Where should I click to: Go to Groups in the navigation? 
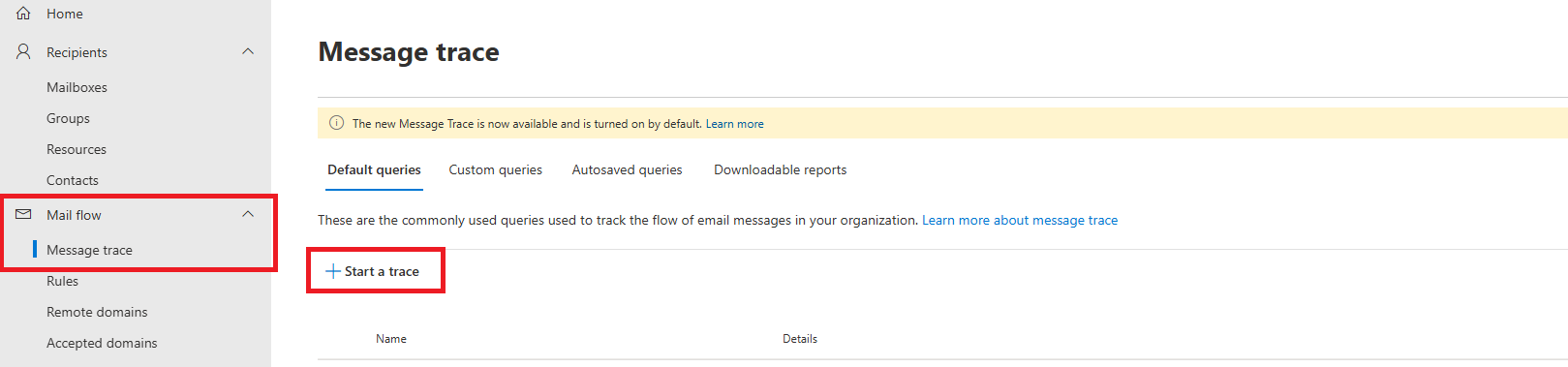click(x=68, y=118)
